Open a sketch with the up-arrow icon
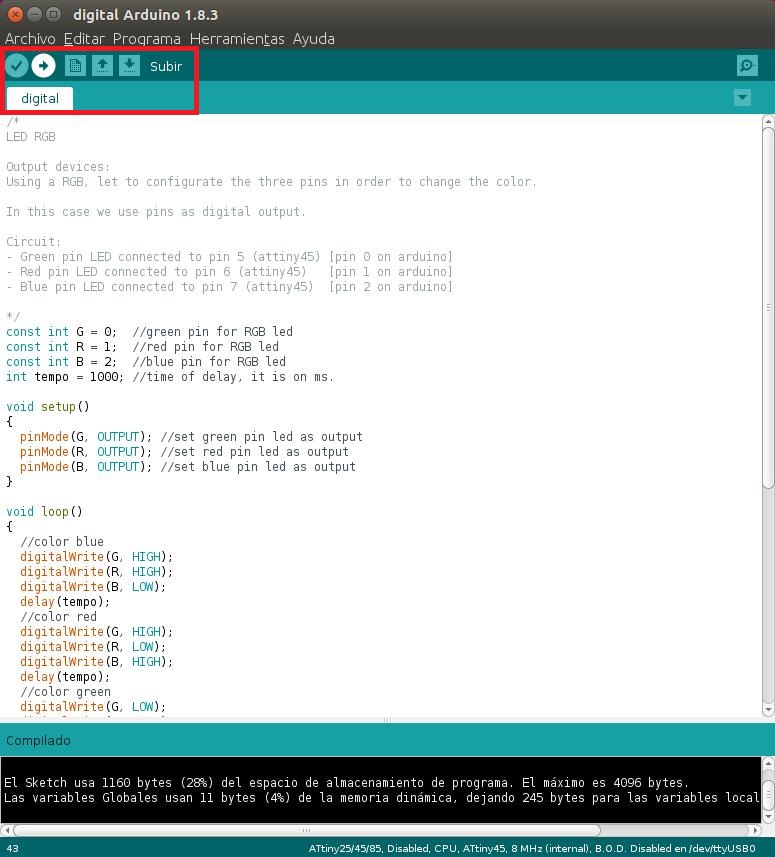Viewport: 775px width, 857px height. click(x=102, y=66)
